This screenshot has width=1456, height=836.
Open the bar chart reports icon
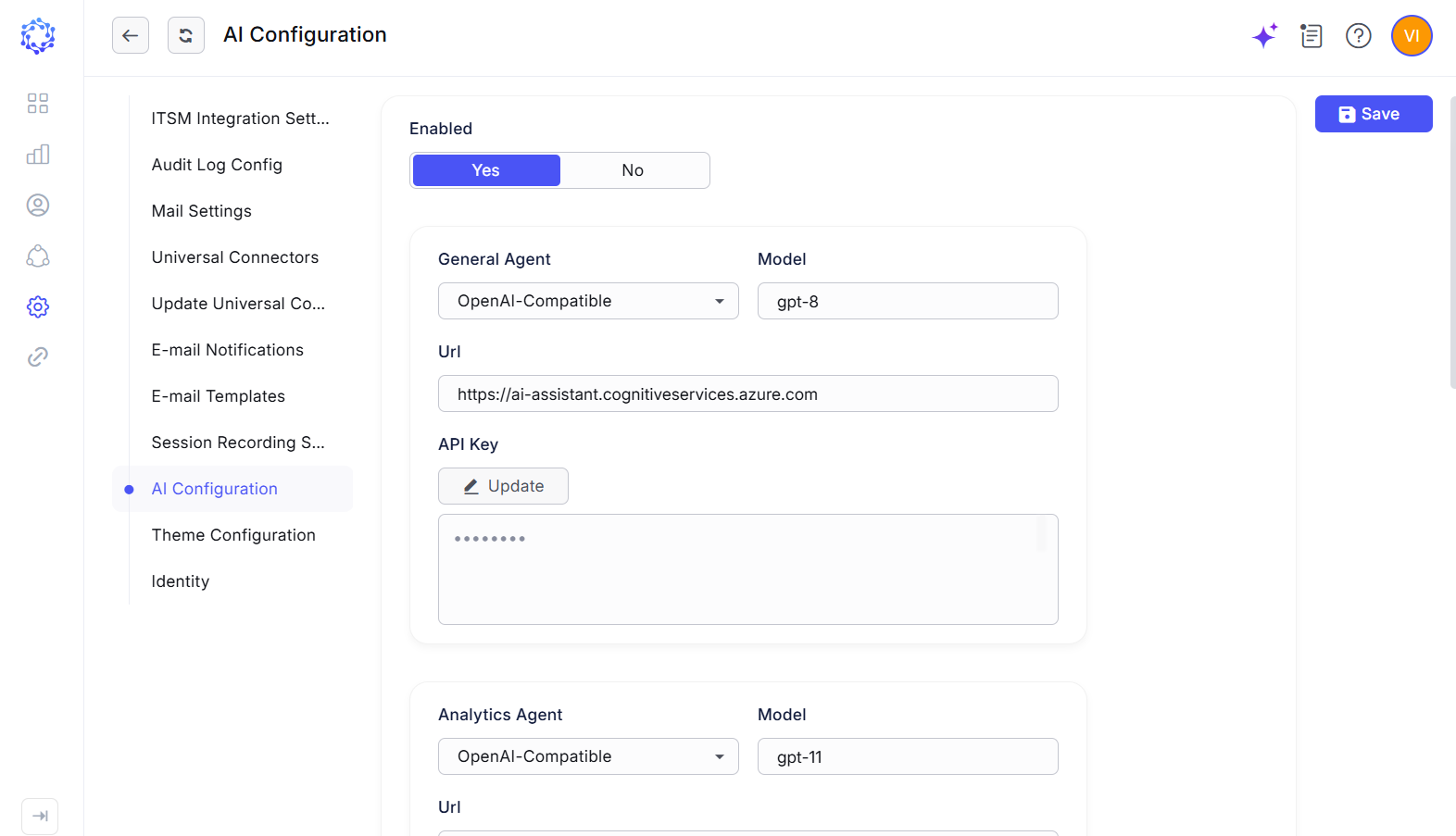pos(38,154)
